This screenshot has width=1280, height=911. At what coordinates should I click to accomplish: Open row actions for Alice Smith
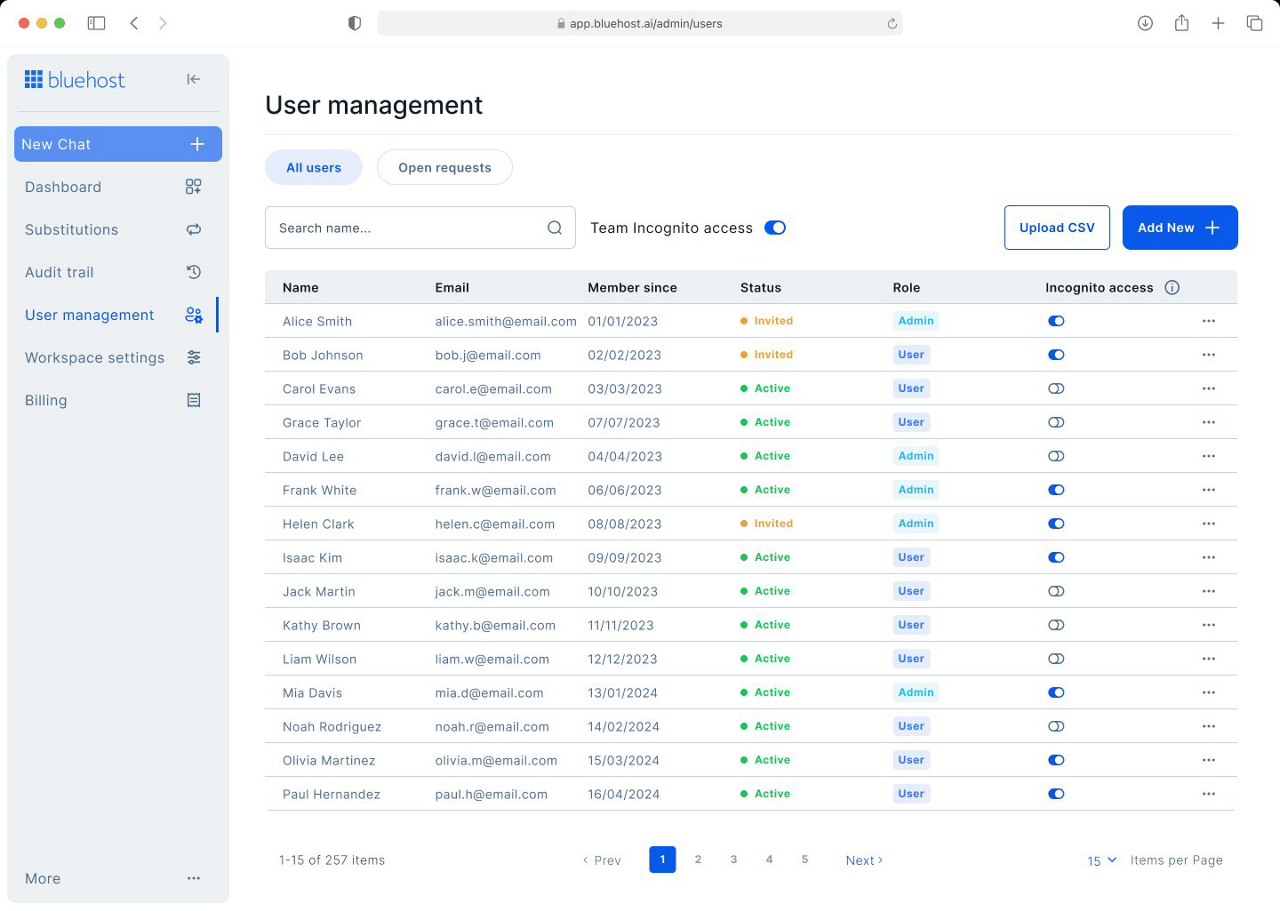1209,321
